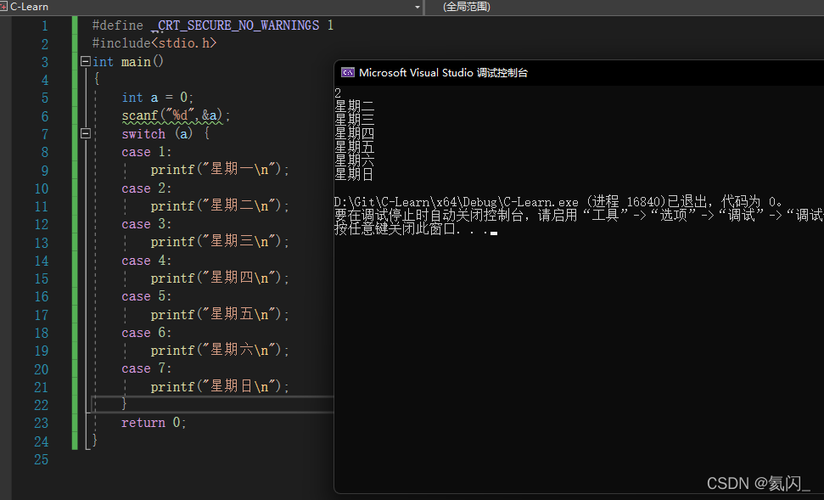824x500 pixels.
Task: Open the C-Learn project dropdown arrow
Action: (417, 7)
